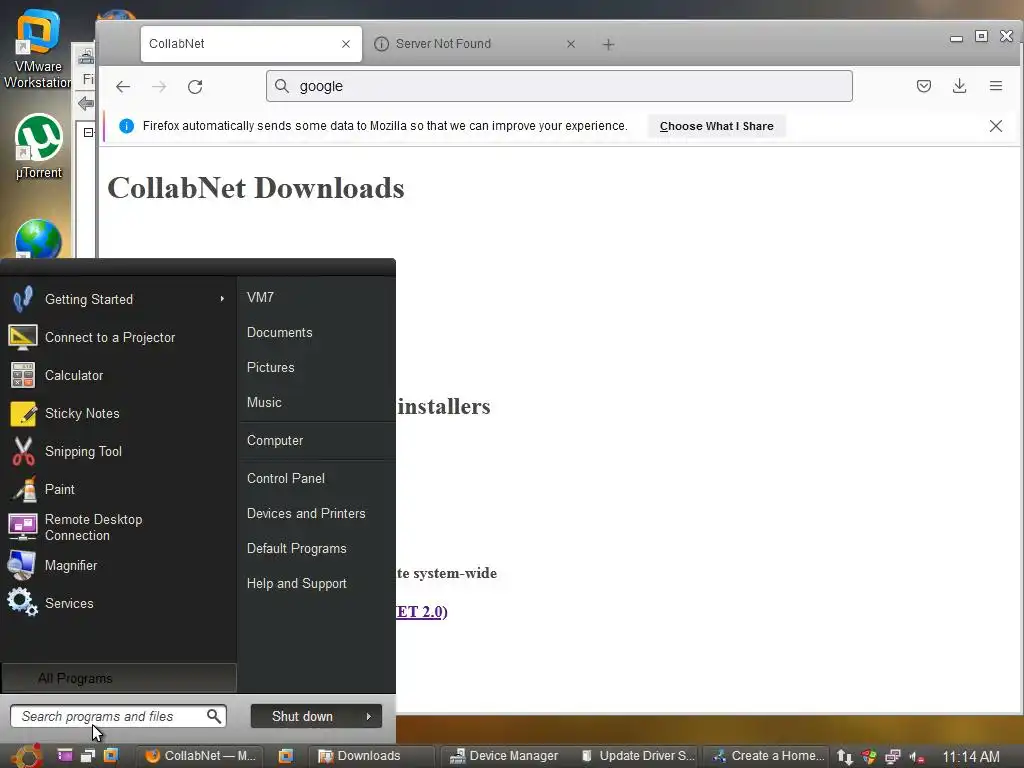Expand the Getting Started submenu arrow

(222, 299)
